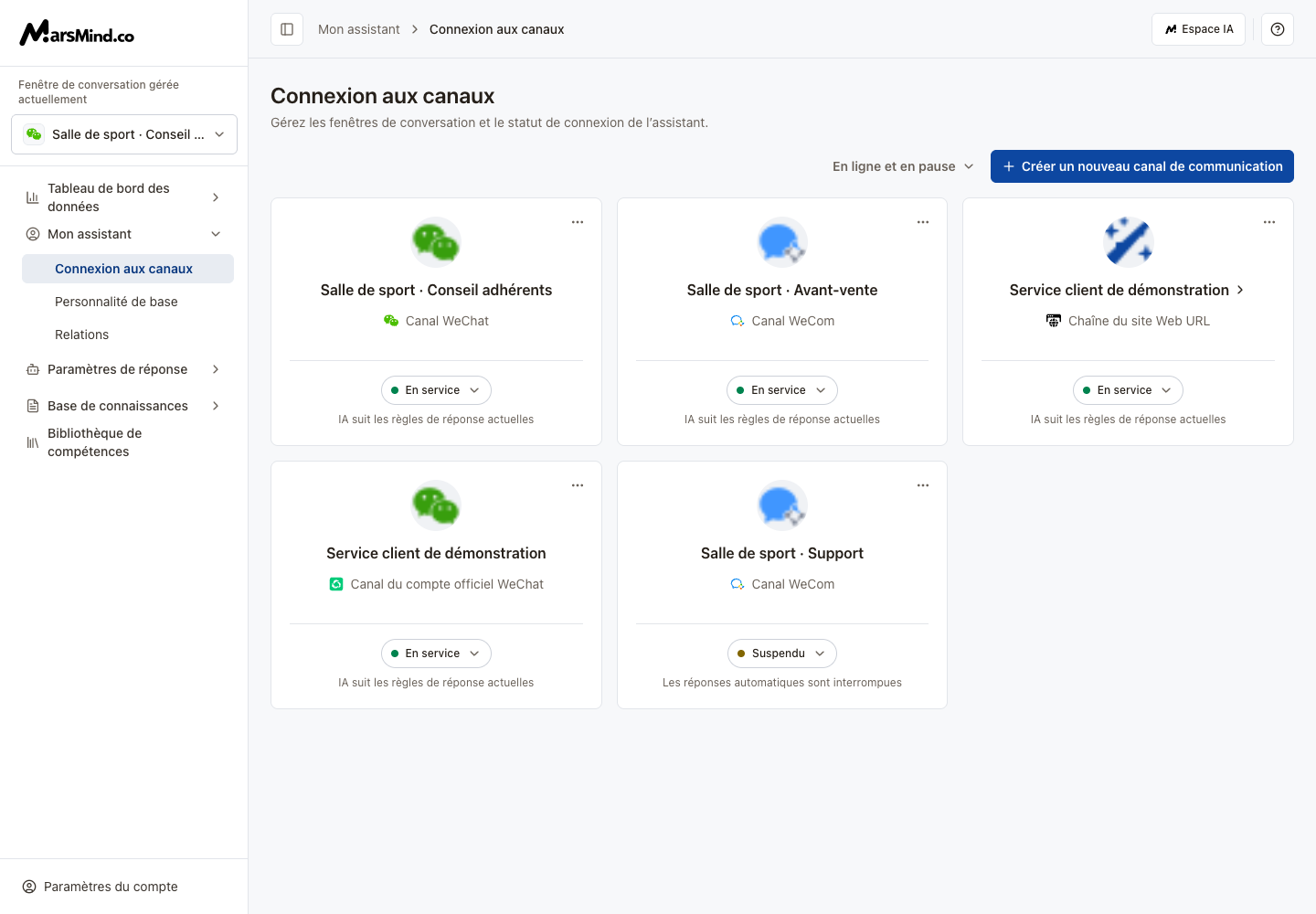Click WeChat avatar on Conseil adhérents card

coord(436,242)
